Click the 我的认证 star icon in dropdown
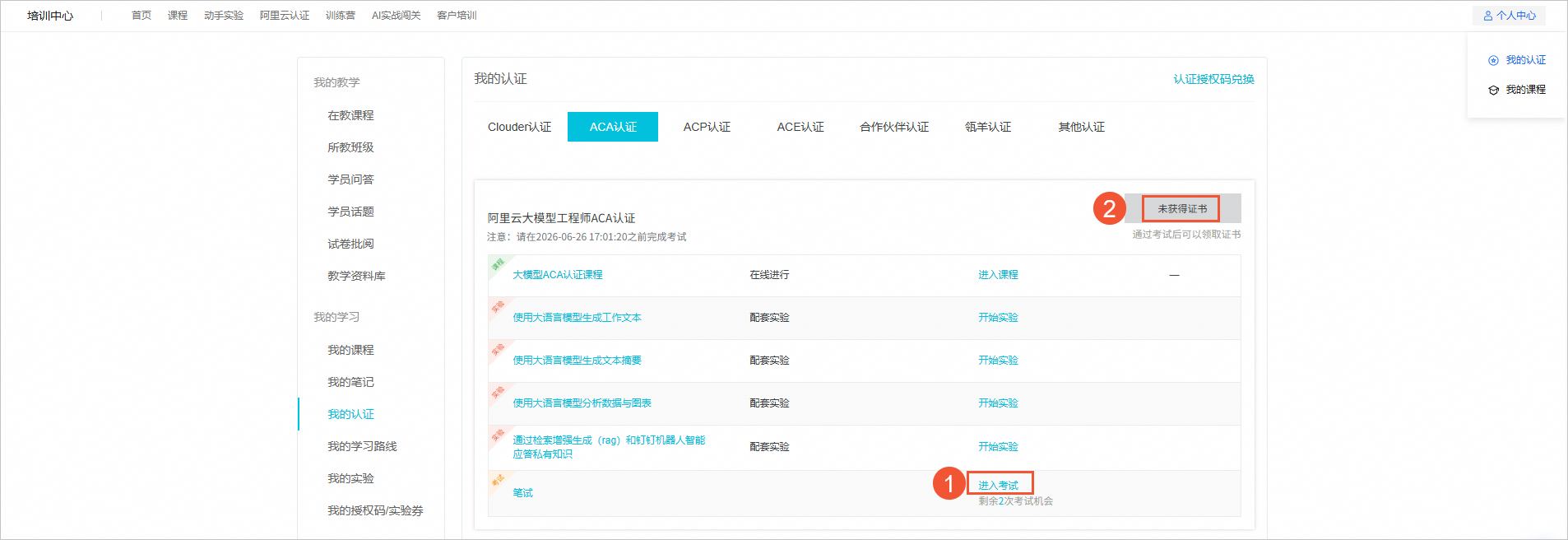This screenshot has height=540, width=1568. [1493, 60]
